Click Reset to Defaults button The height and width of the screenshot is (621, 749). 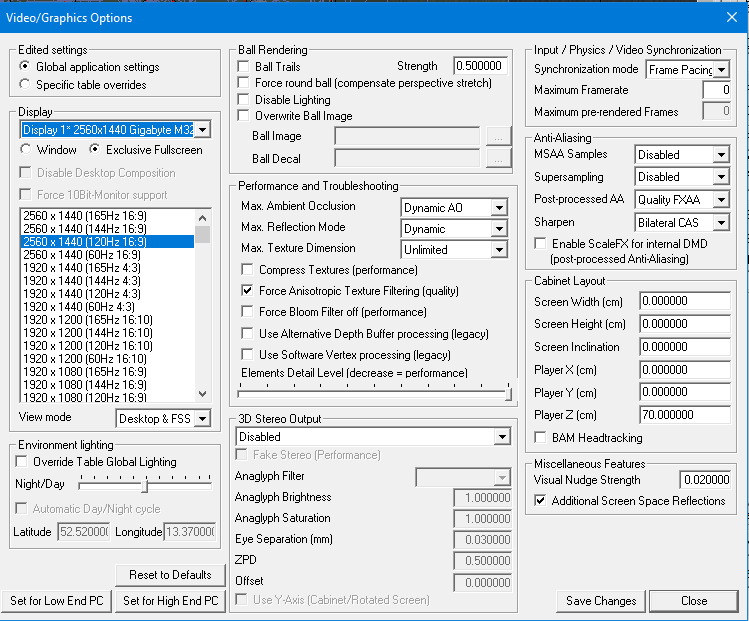170,575
